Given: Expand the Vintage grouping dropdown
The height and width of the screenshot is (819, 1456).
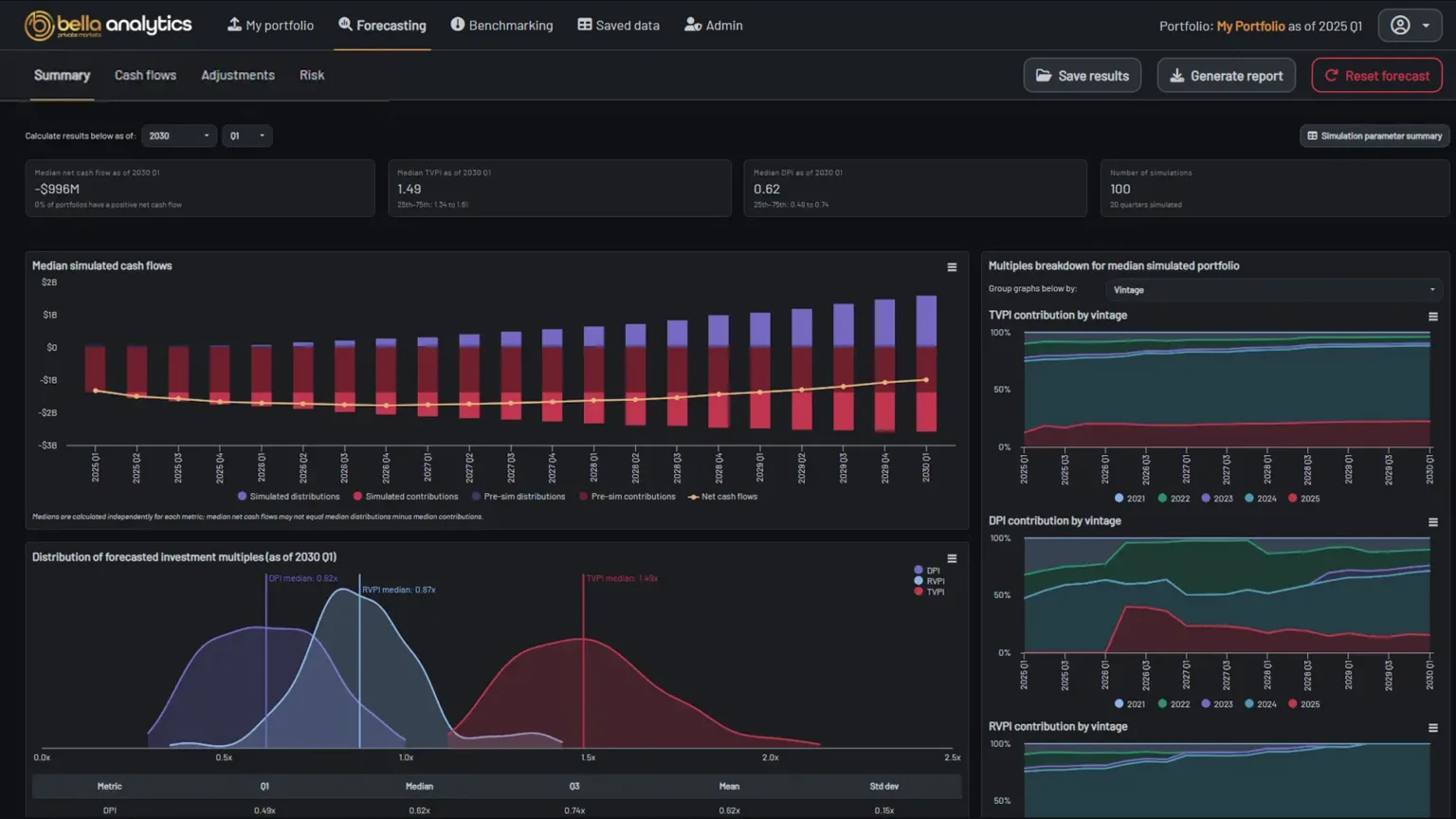Looking at the screenshot, I should pyautogui.click(x=1273, y=290).
